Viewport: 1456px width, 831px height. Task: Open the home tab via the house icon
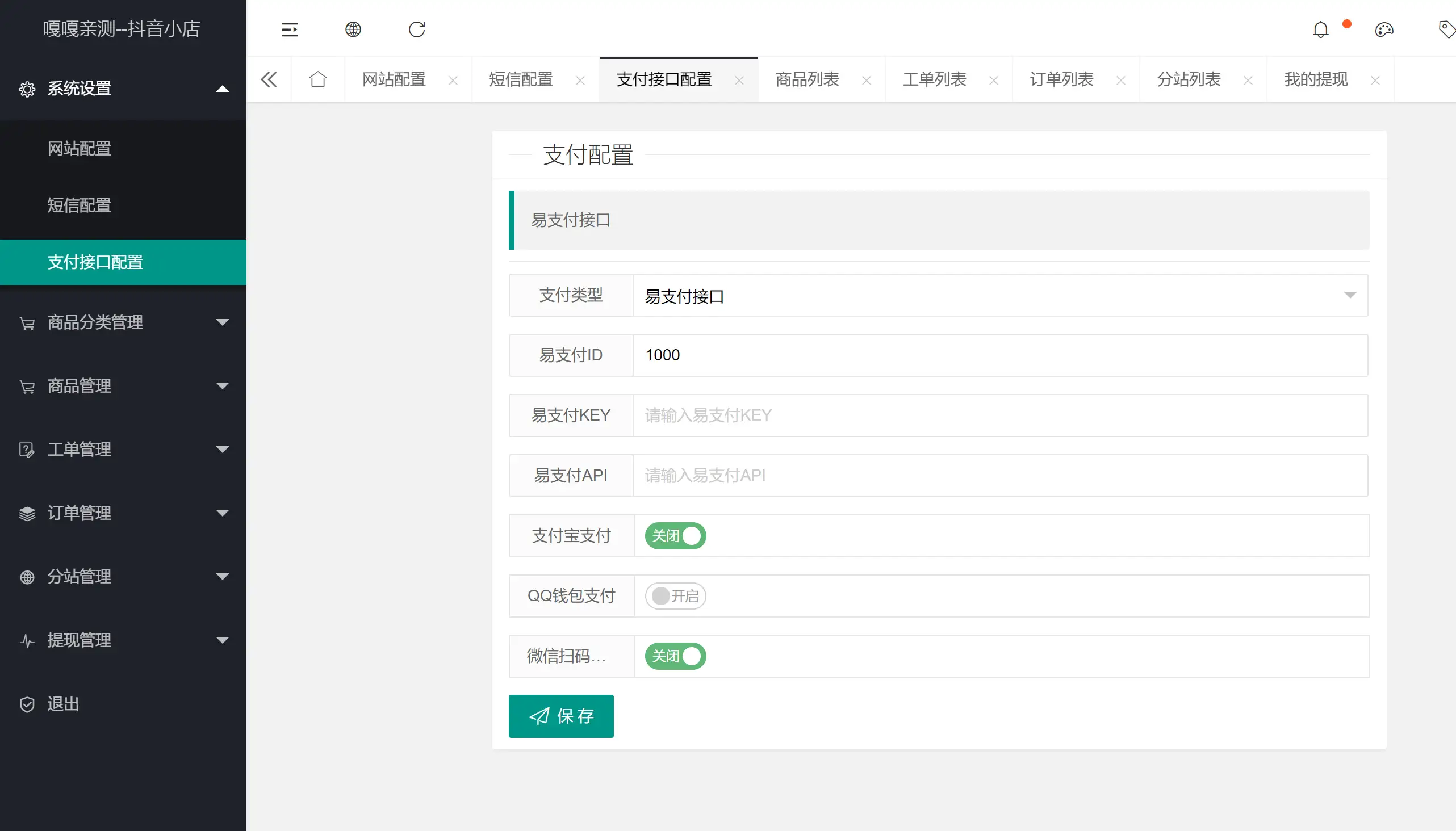click(317, 79)
